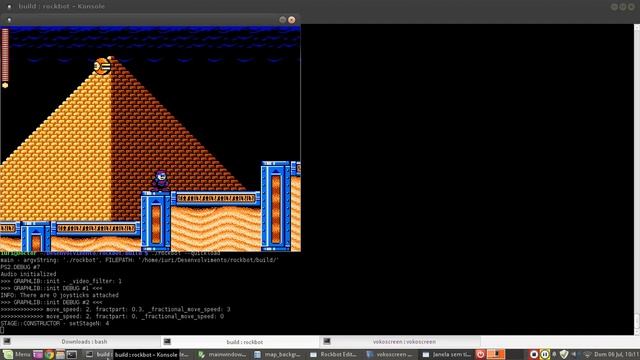Open the volume tray icon

coord(575,354)
